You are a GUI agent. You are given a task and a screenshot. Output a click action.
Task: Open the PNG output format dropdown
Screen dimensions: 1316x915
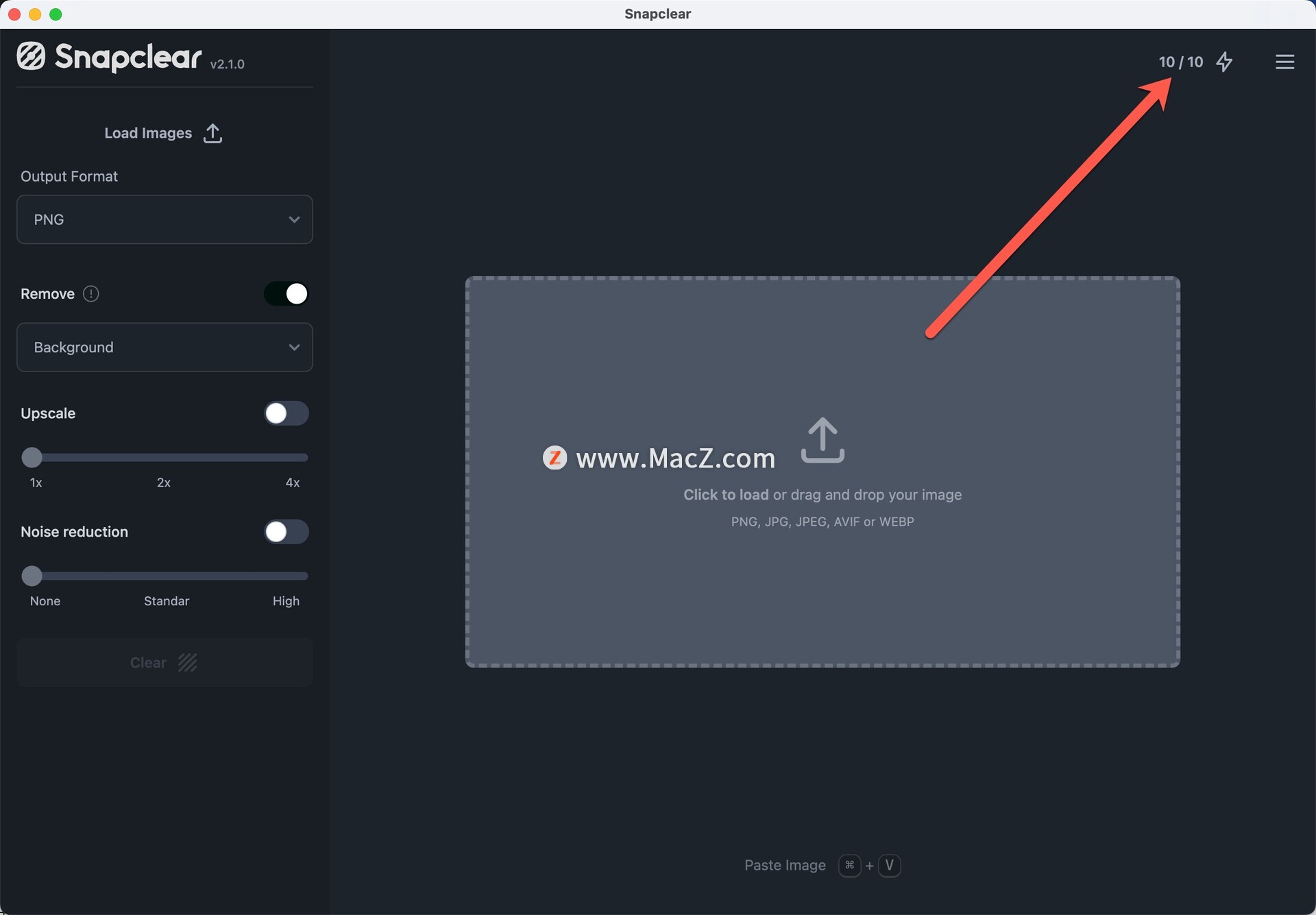click(164, 219)
